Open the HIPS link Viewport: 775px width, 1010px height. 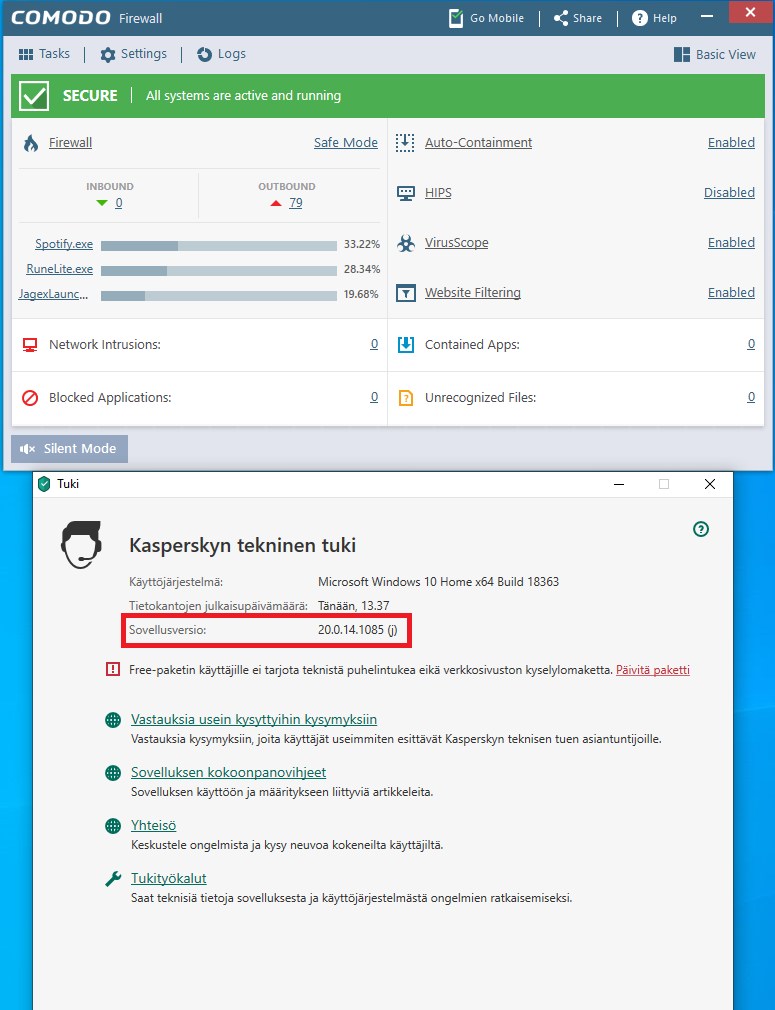point(438,193)
